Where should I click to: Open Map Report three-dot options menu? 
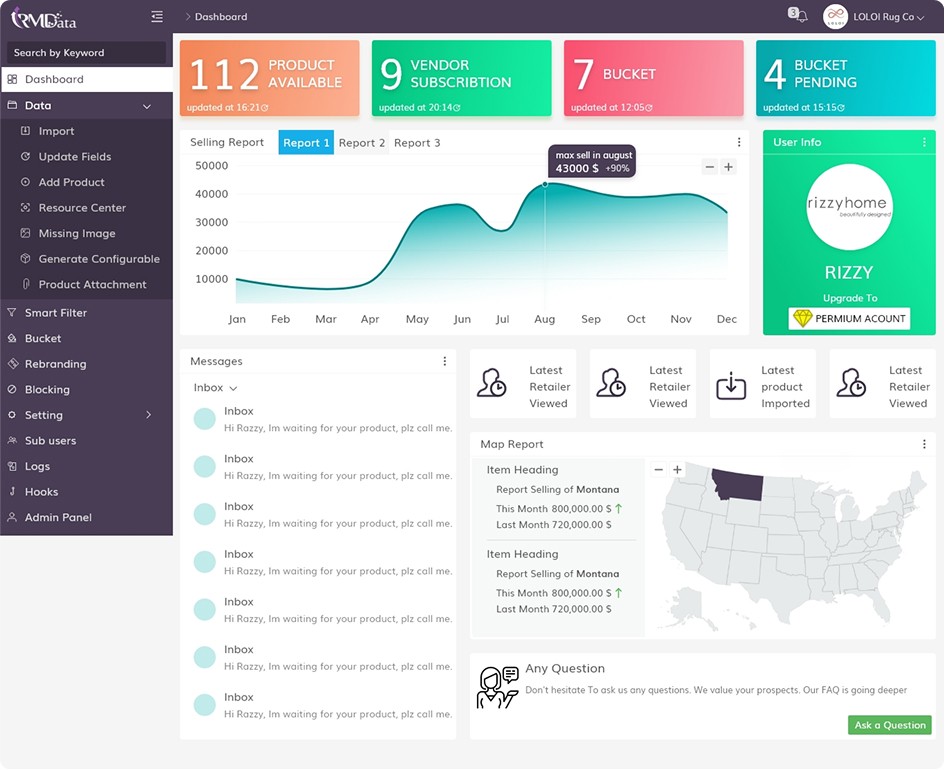click(x=924, y=444)
